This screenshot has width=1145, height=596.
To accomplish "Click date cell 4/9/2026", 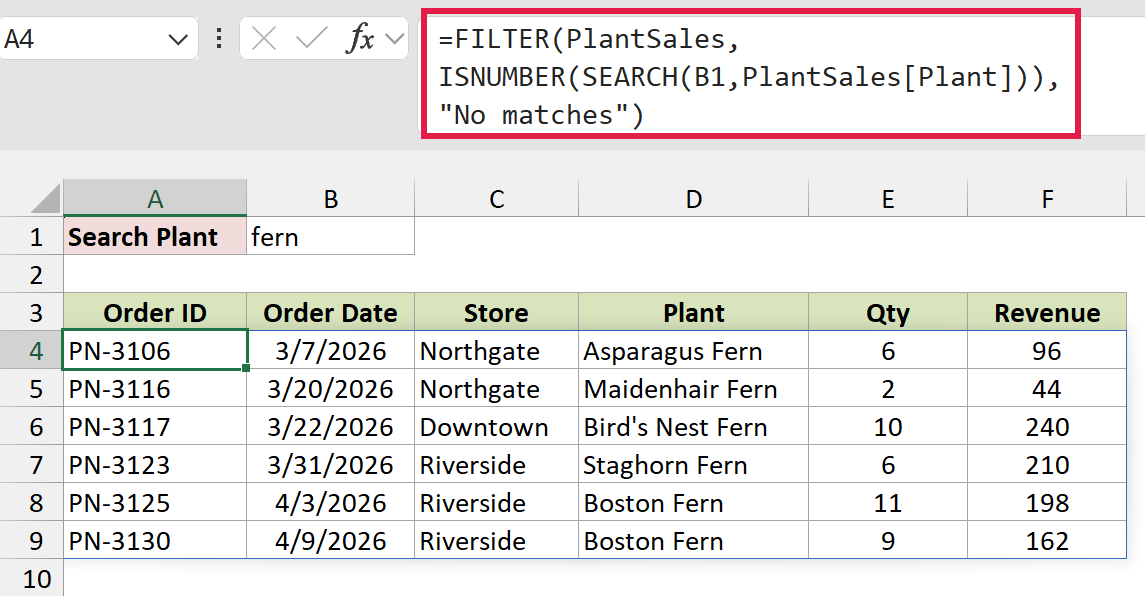I will click(x=331, y=540).
